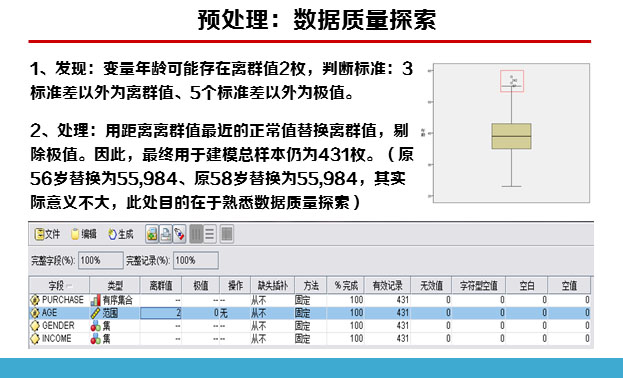Click the 方法 column header
This screenshot has height=378, width=623.
(x=311, y=285)
